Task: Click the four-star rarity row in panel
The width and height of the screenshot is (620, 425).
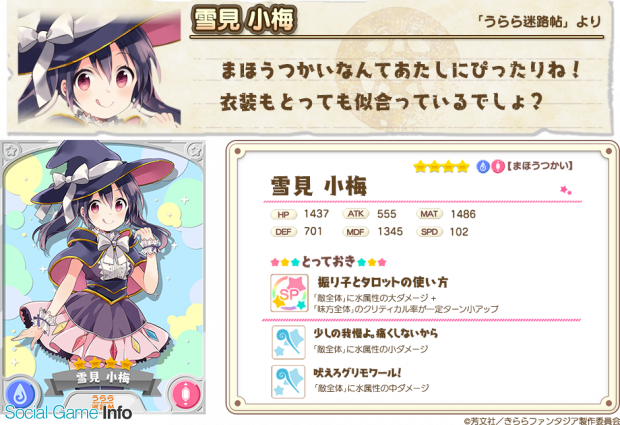Action: [x=441, y=167]
